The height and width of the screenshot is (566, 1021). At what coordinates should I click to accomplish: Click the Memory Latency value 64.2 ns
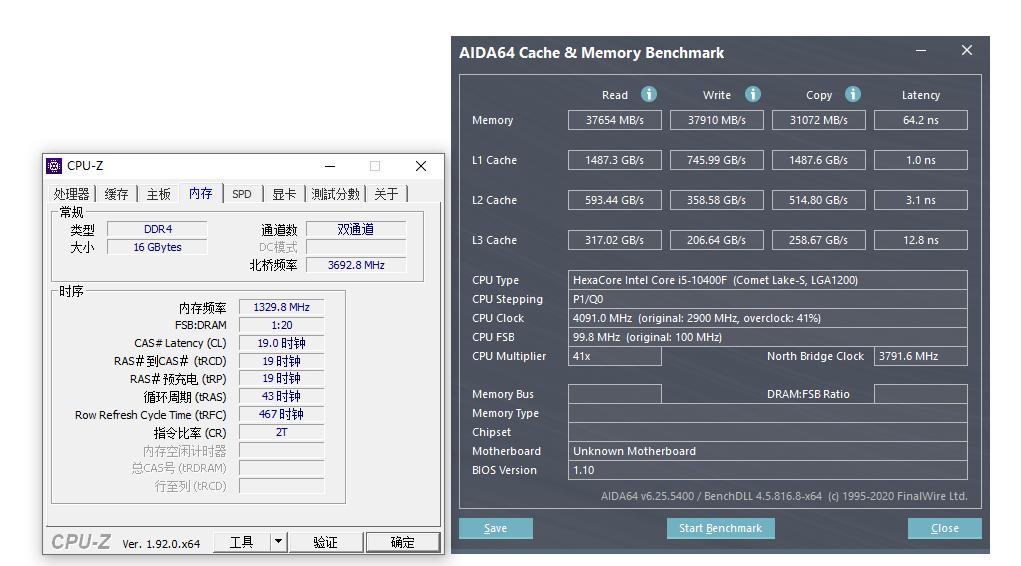pos(921,120)
